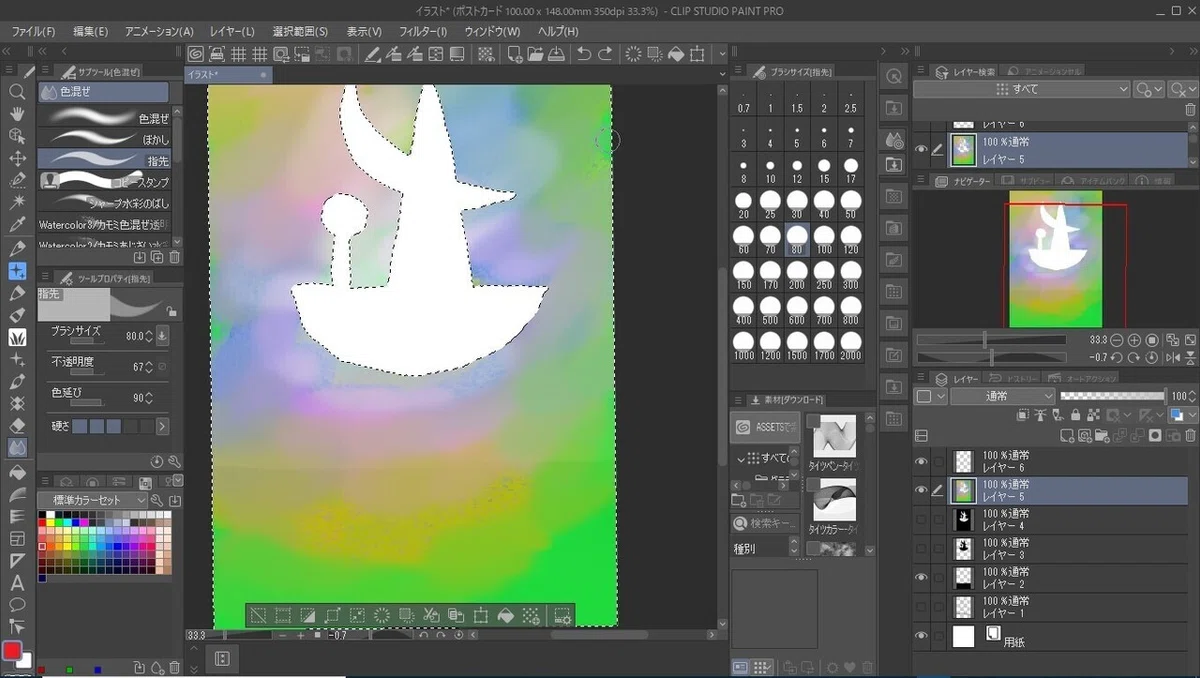Hide レイヤー 2 with its eye icon
Viewport: 1200px width, 678px height.
[x=922, y=577]
